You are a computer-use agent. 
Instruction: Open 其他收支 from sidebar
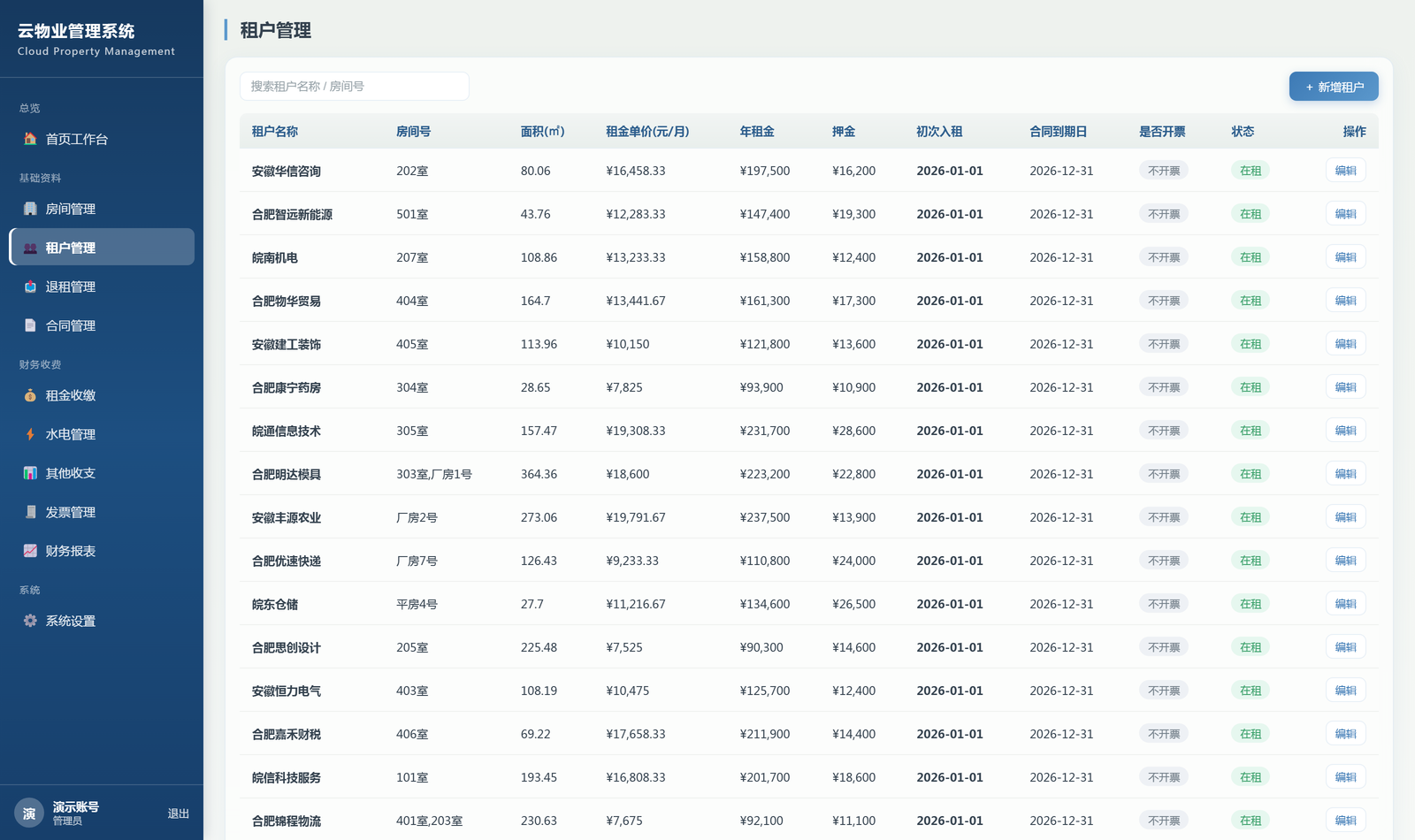(x=102, y=473)
